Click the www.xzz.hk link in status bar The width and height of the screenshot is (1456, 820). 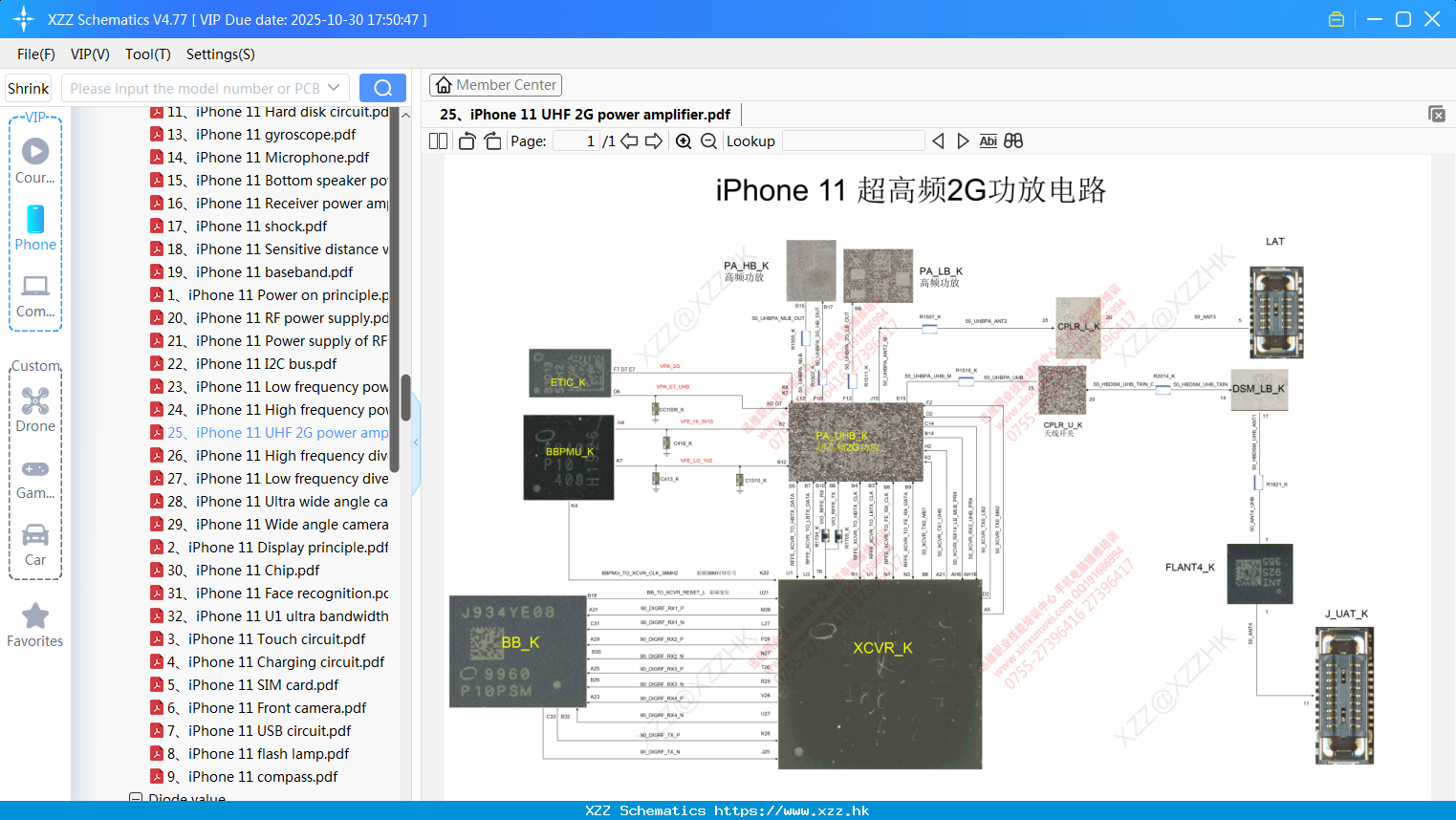(792, 810)
